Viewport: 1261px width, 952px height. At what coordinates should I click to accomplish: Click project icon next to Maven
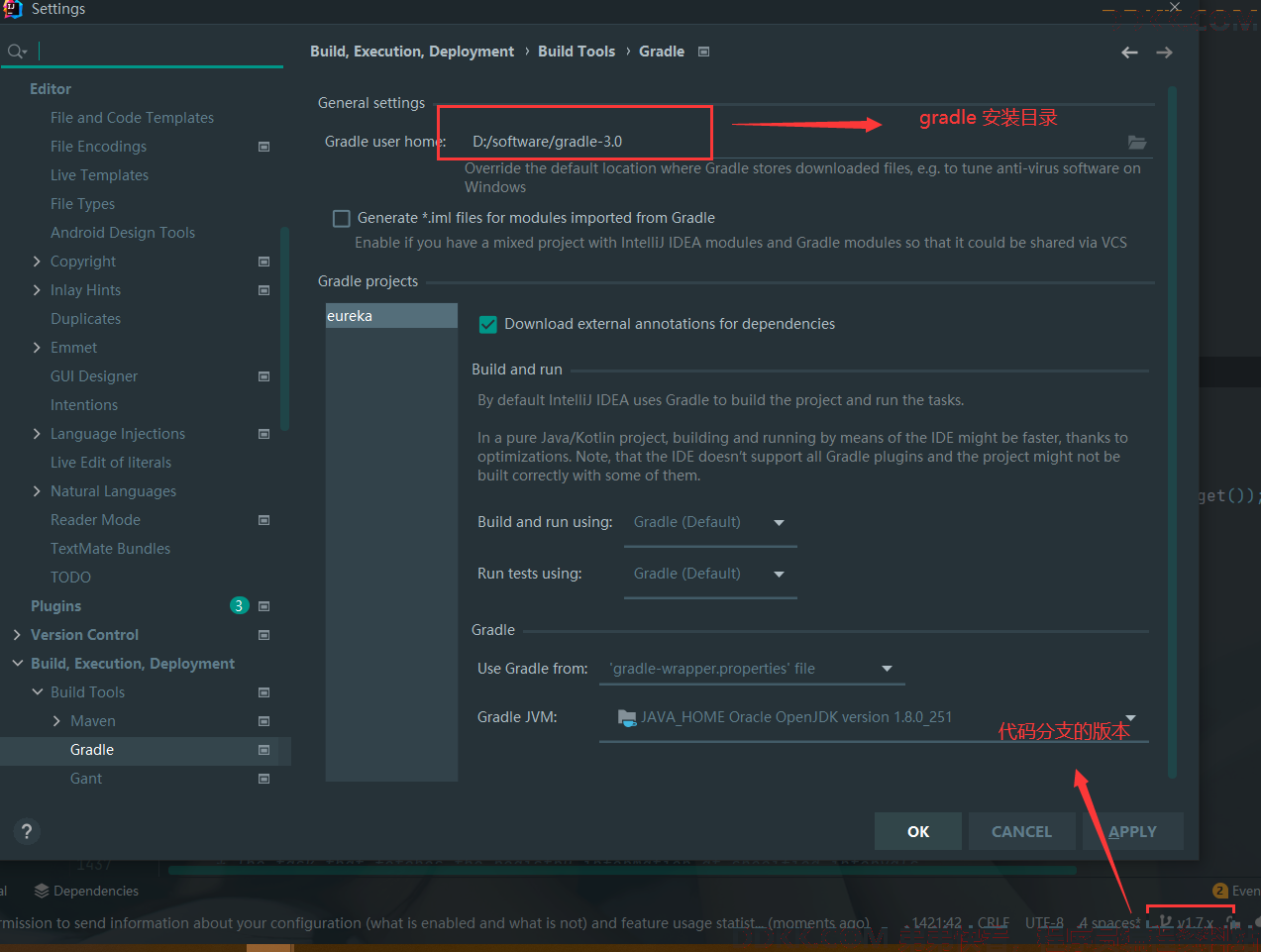tap(263, 721)
